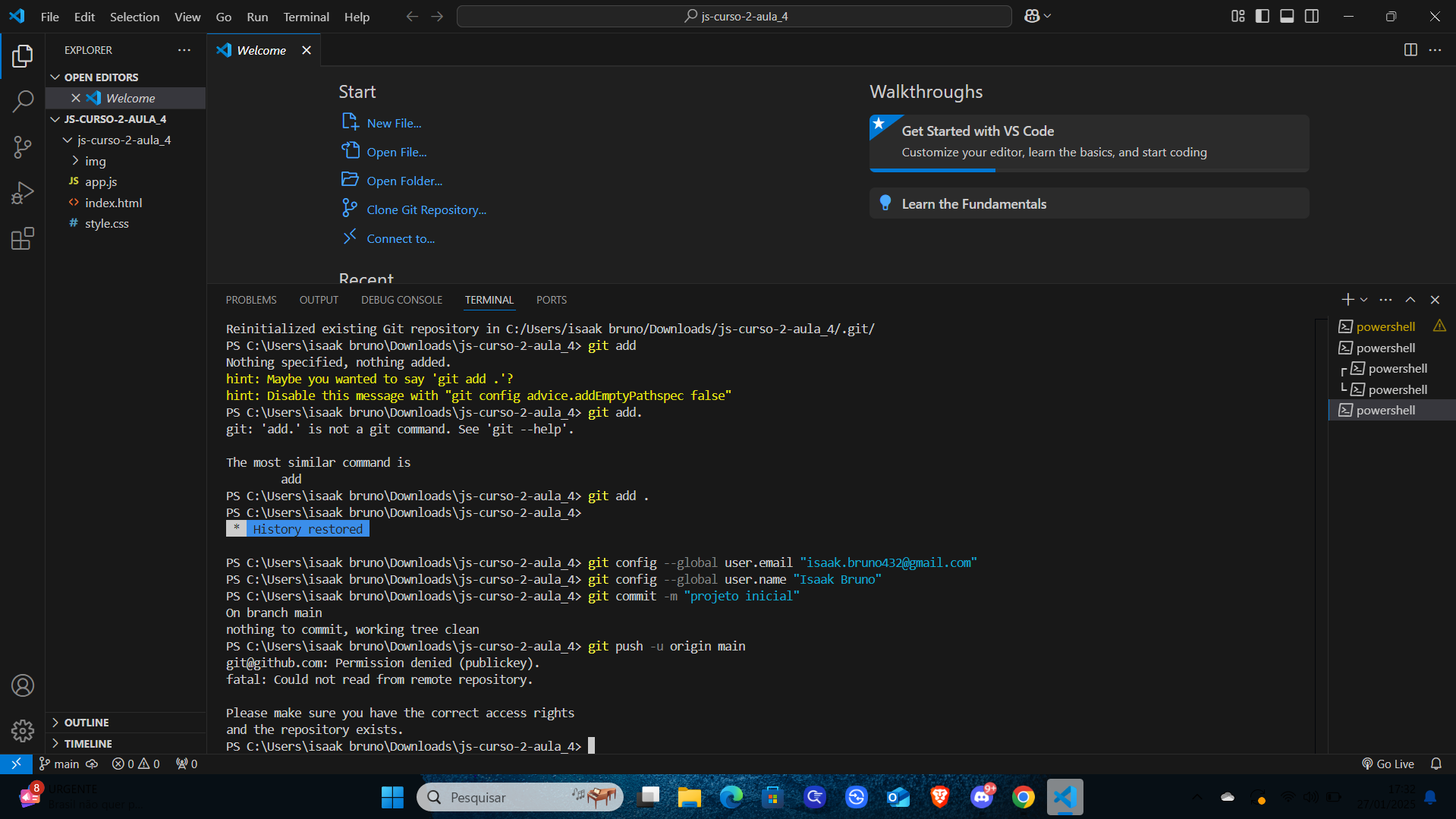Viewport: 1456px width, 819px height.
Task: Switch to the Problems tab
Action: 251,300
